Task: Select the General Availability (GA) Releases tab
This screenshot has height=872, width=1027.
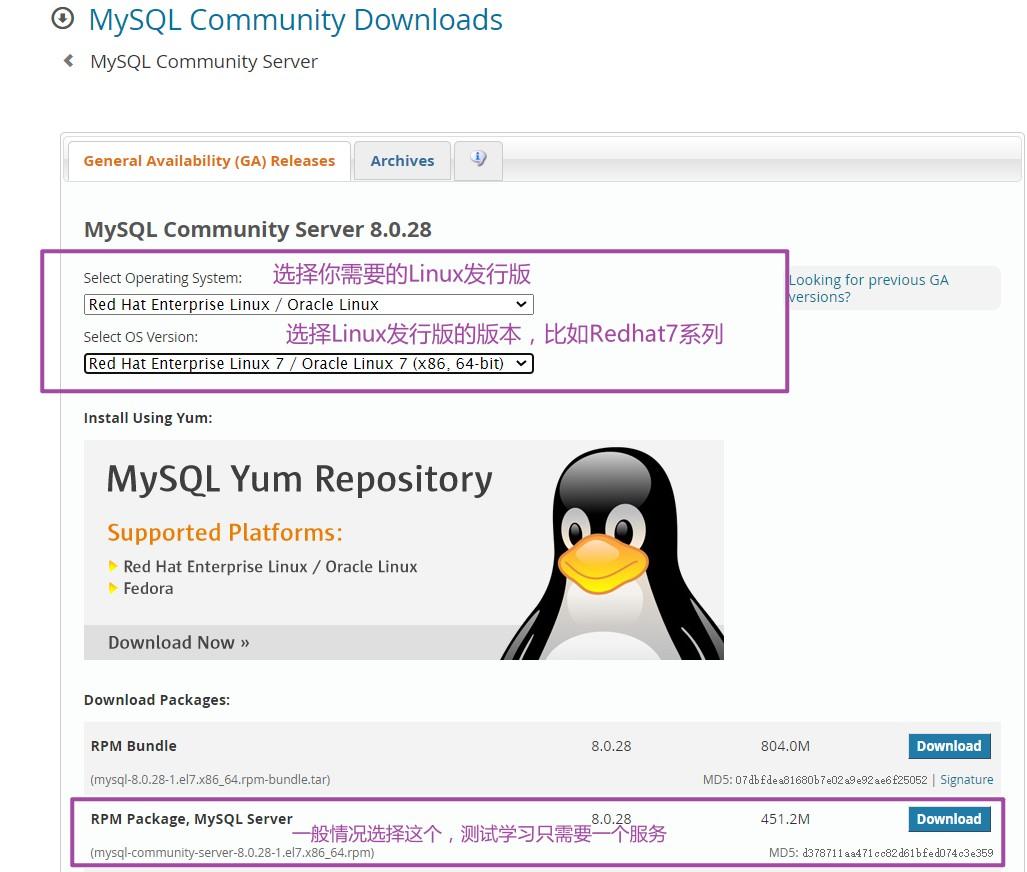Action: [x=209, y=160]
